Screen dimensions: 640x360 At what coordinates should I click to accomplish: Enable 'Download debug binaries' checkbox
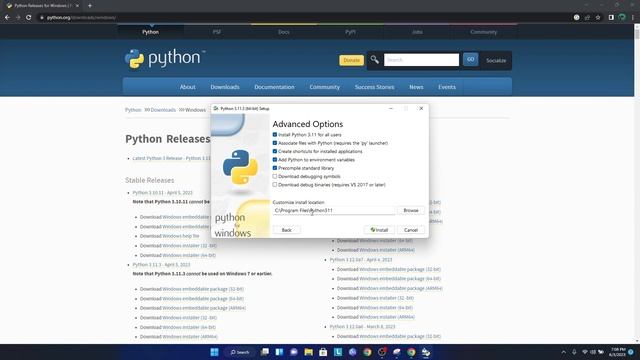275,185
